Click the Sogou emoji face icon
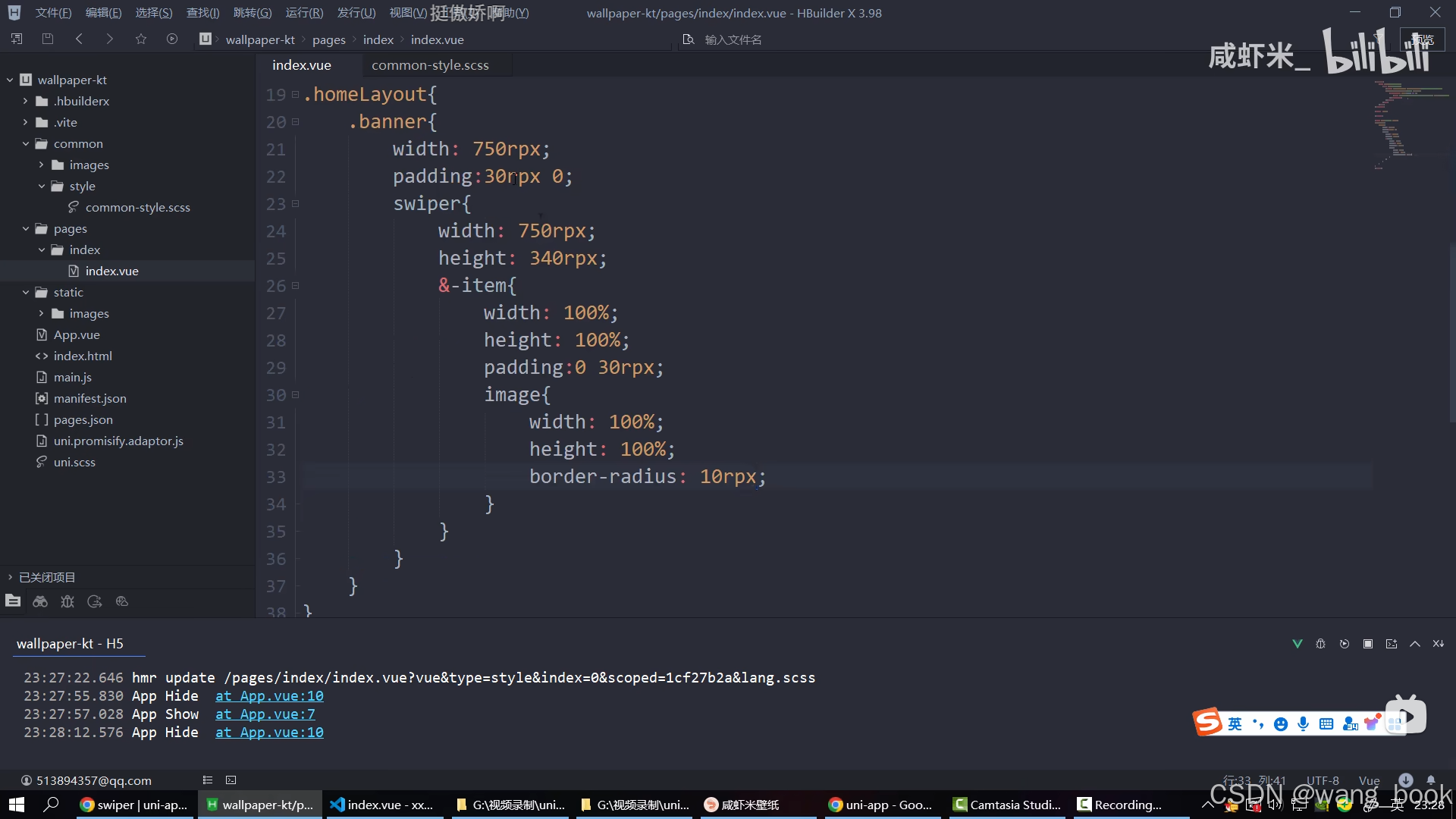 point(1281,724)
